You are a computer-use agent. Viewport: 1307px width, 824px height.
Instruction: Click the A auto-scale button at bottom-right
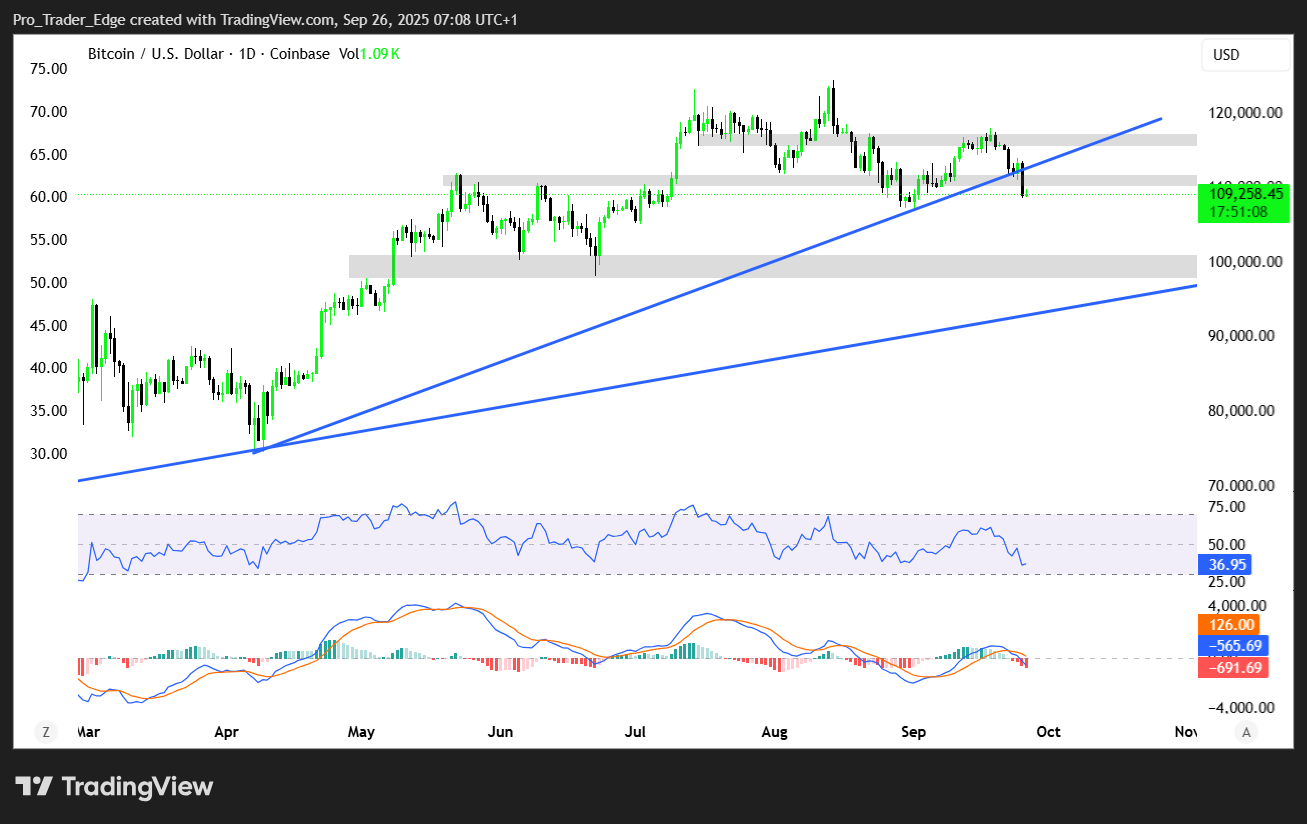click(1245, 732)
